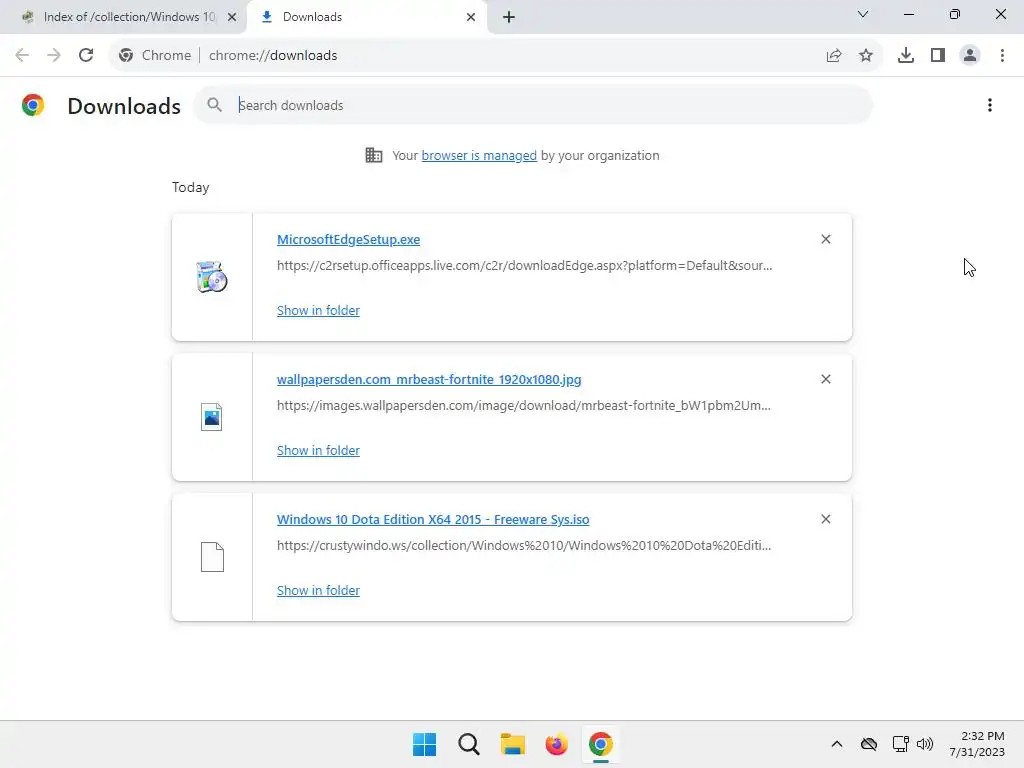Viewport: 1024px width, 768px height.
Task: Select the Downloads tab
Action: coord(368,17)
